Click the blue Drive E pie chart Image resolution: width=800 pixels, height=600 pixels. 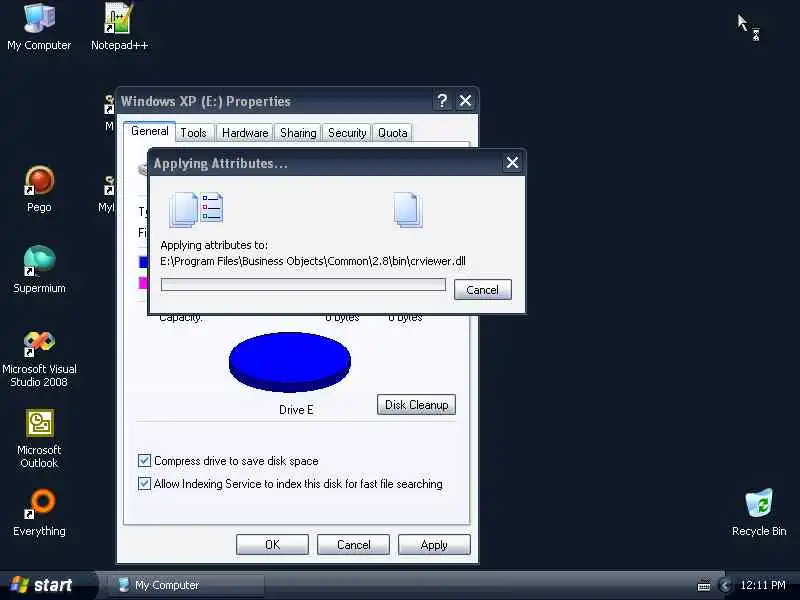tap(290, 362)
